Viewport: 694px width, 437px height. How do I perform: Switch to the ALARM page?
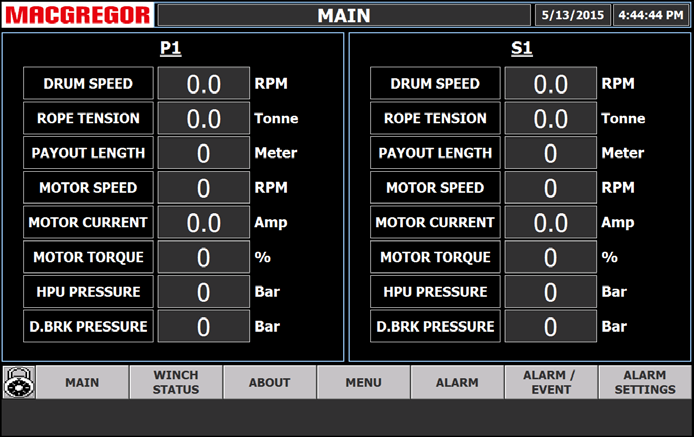457,382
